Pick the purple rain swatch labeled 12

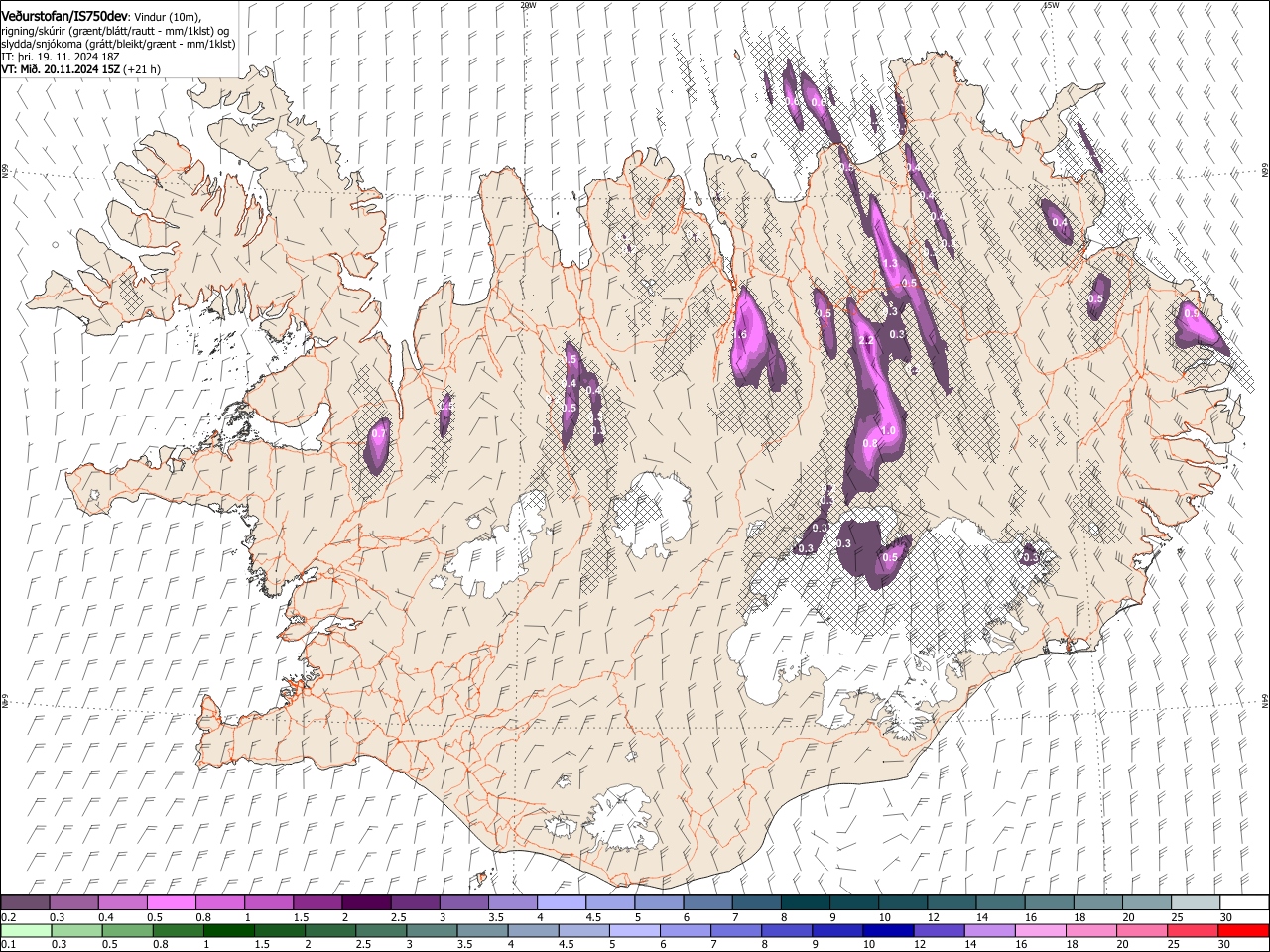point(939,930)
